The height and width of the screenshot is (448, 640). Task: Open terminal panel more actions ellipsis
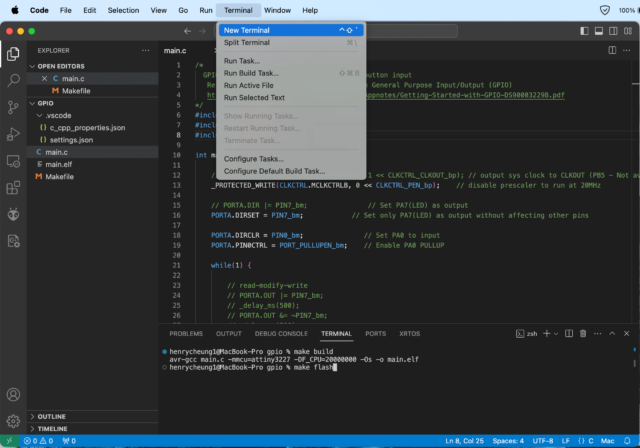(598, 333)
